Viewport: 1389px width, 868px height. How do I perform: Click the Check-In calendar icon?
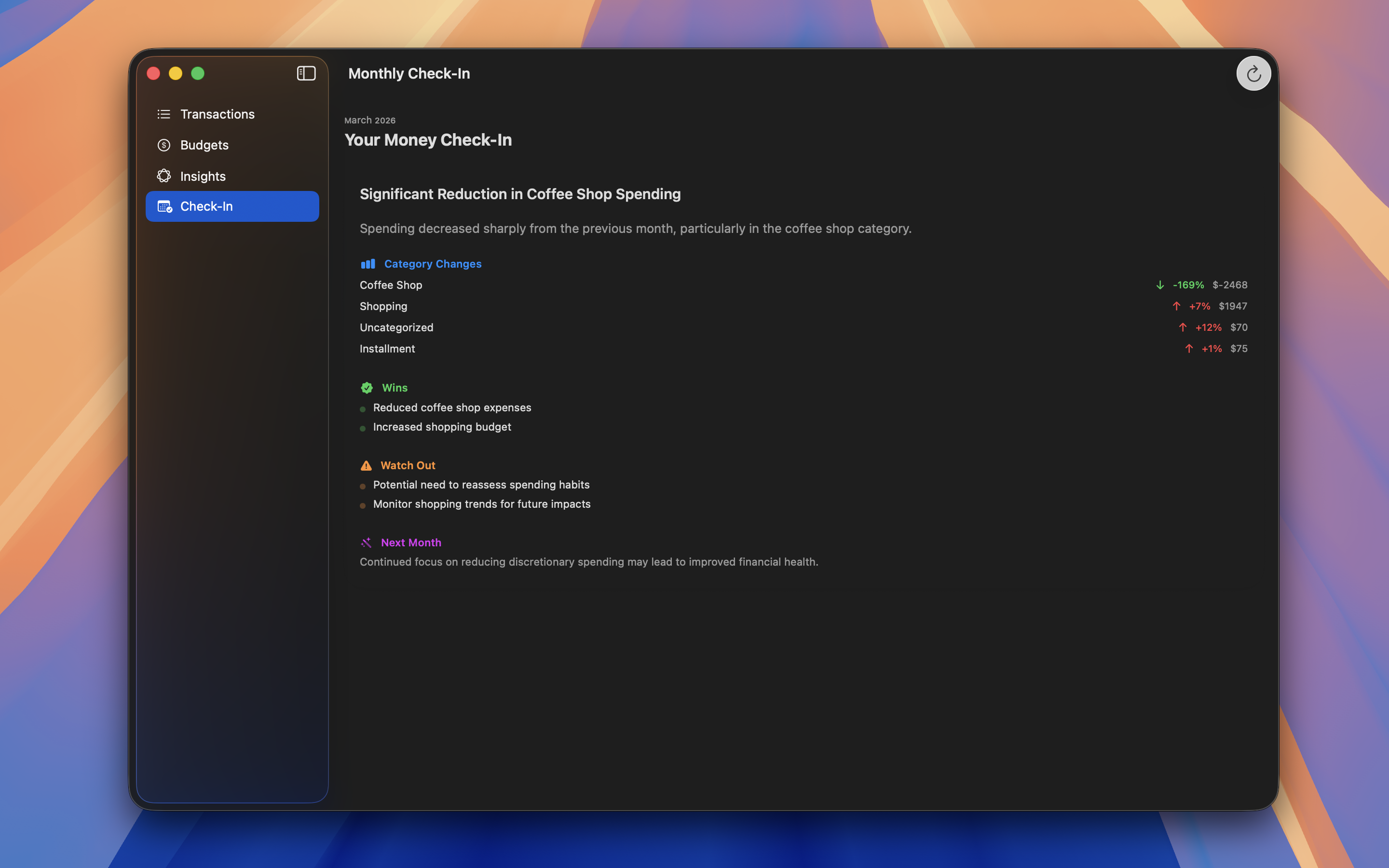(165, 206)
